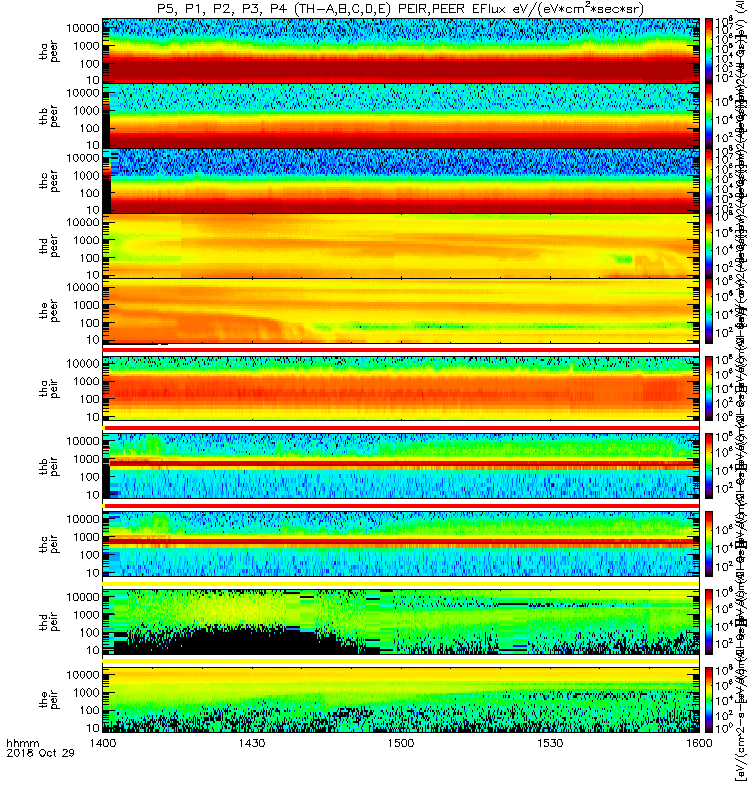The image size is (750, 800).
Task: Click the 'tha peir' panel axis label
Action: pyautogui.click(x=48, y=388)
